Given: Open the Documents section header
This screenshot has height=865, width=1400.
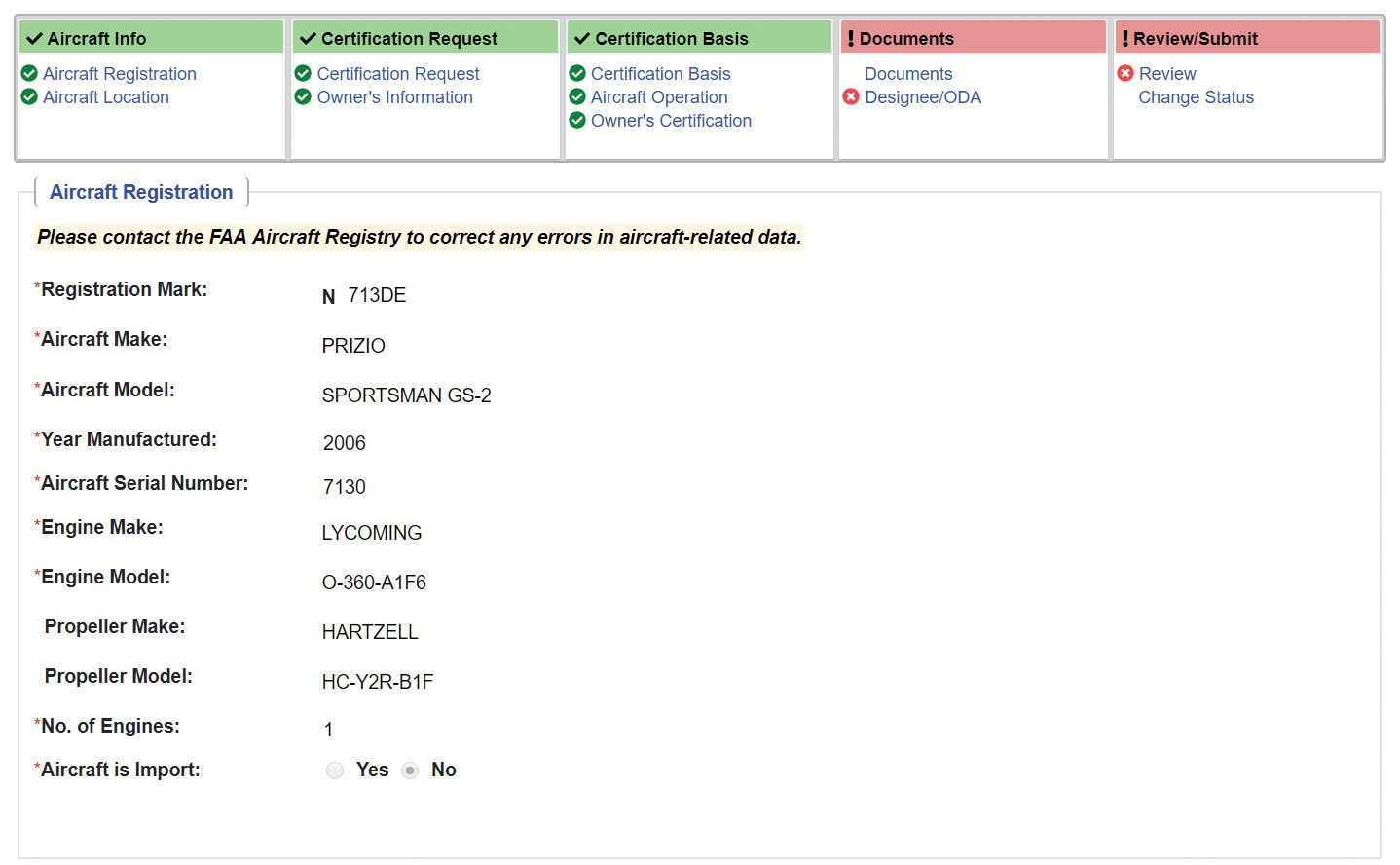Looking at the screenshot, I should tap(974, 38).
